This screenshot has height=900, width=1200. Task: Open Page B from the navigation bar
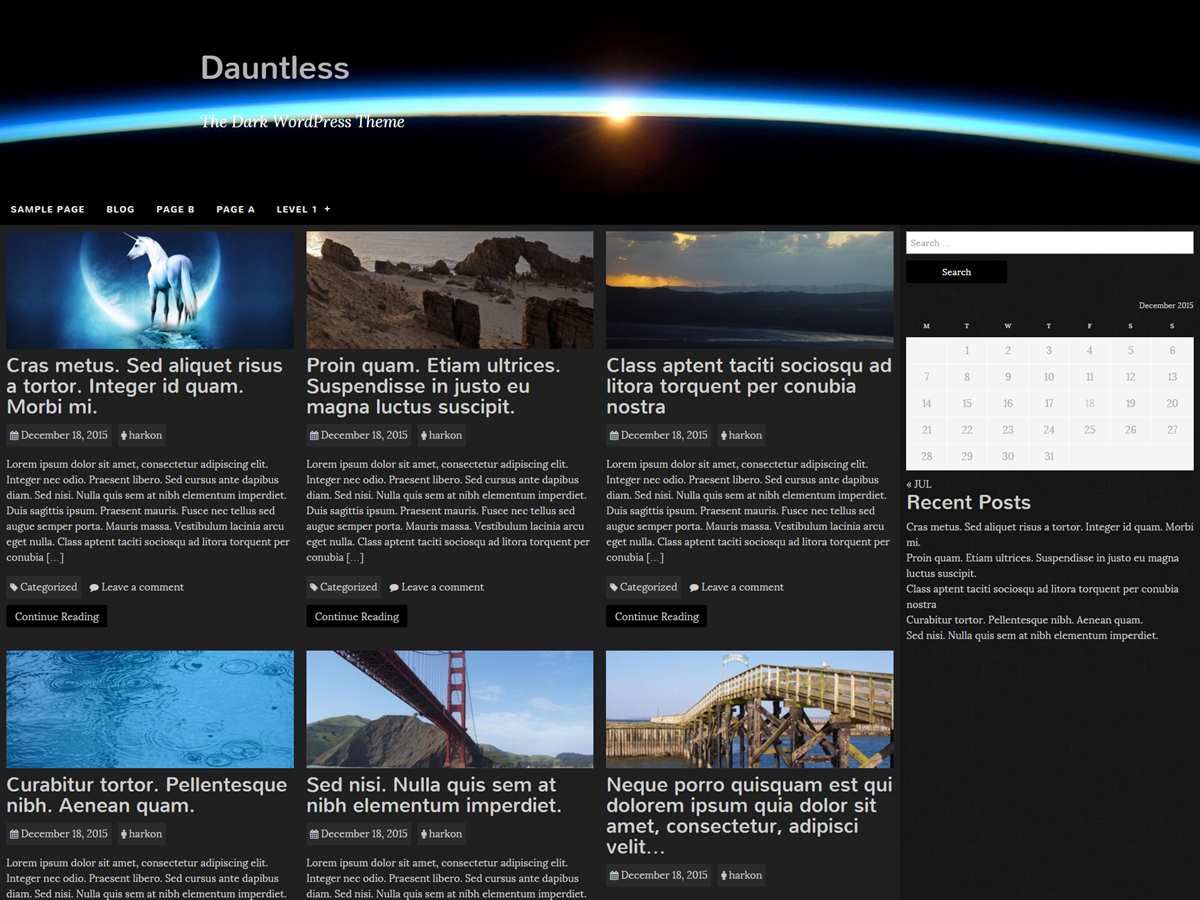click(x=175, y=209)
